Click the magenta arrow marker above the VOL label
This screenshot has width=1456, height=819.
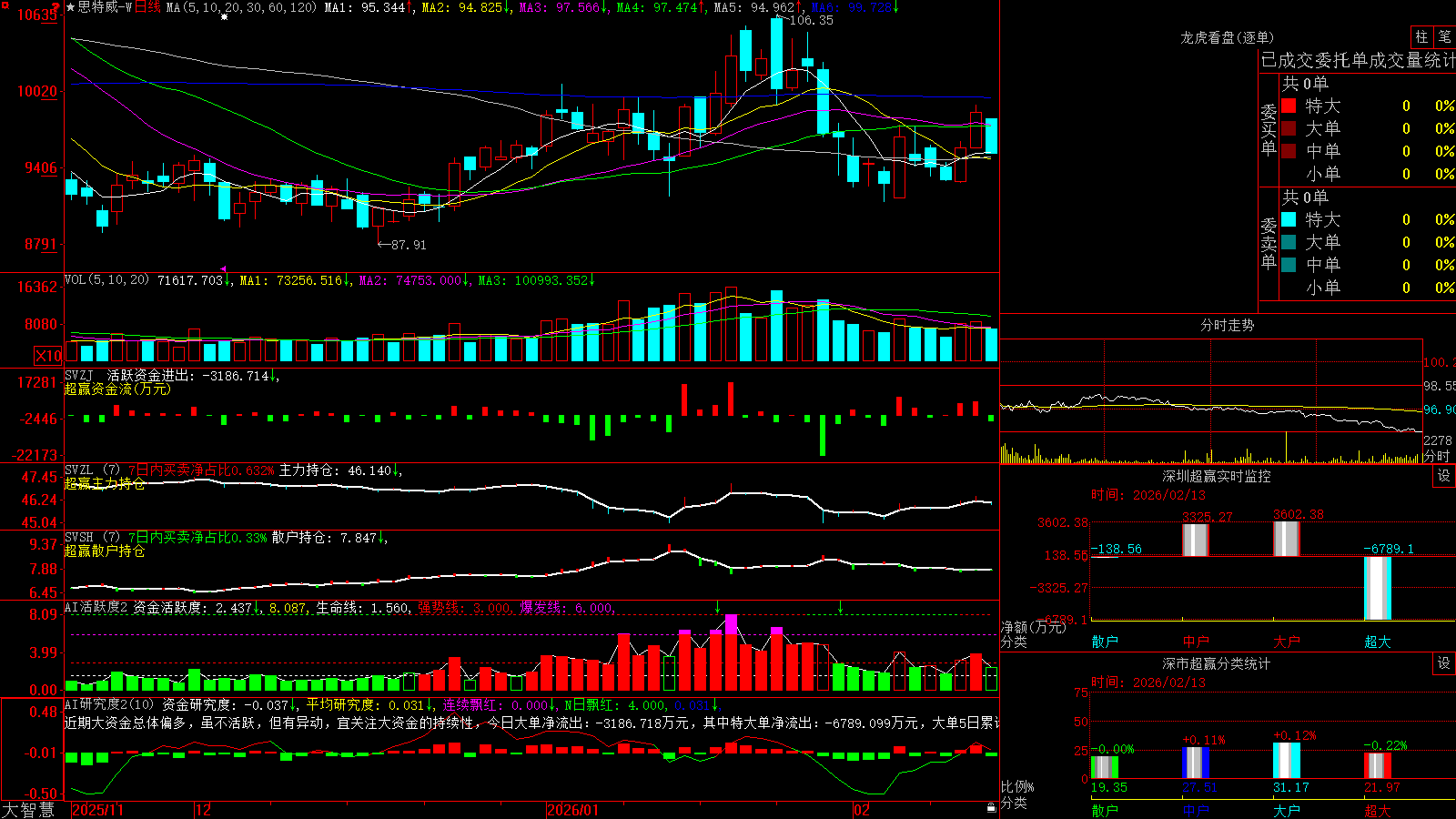click(225, 269)
